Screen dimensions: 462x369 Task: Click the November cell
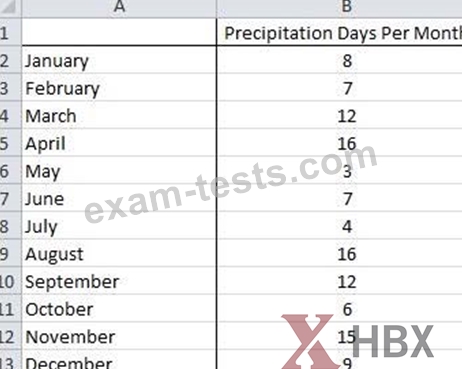119,337
